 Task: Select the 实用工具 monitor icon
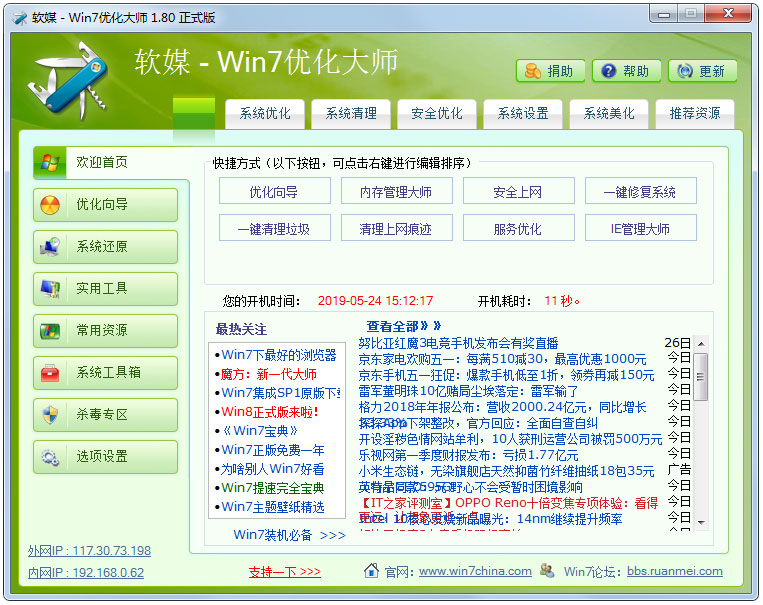point(50,289)
